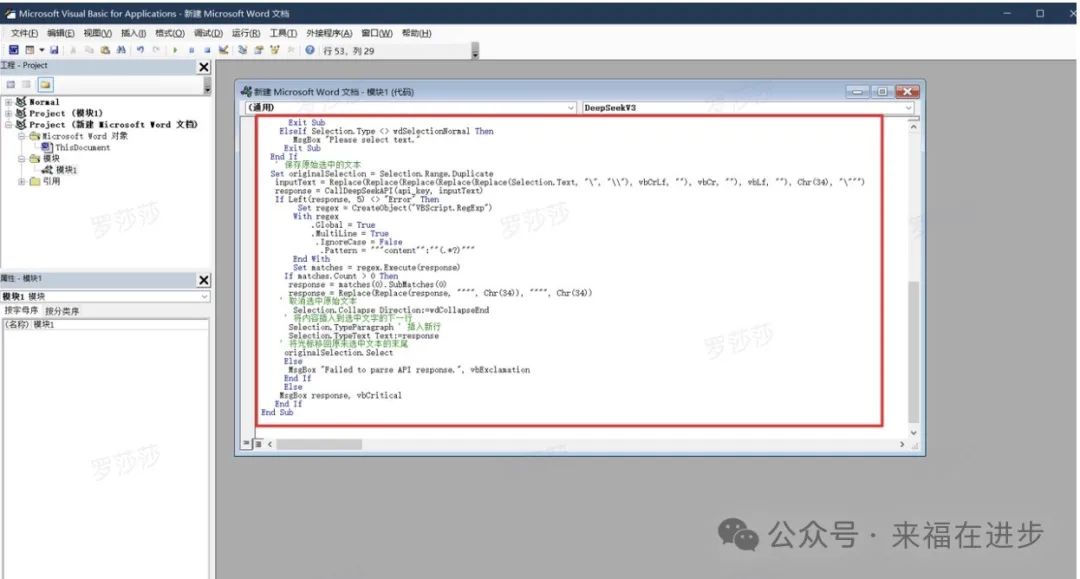The width and height of the screenshot is (1080, 579).
Task: Click the View Microsoft Word icon in toolbar
Action: (13, 50)
